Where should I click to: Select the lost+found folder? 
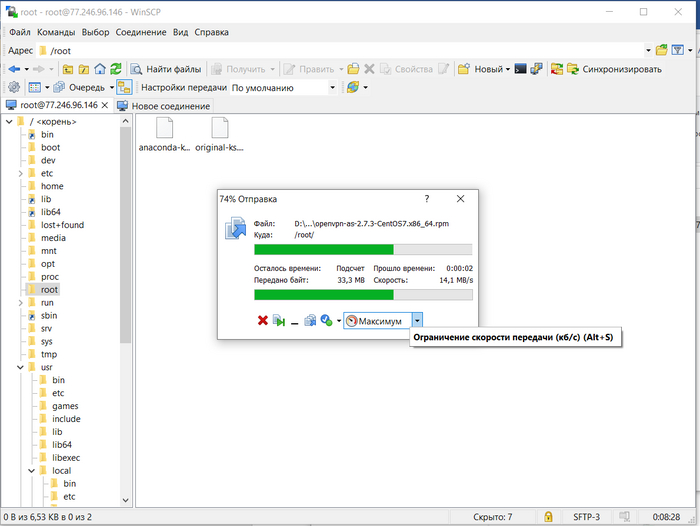62,225
